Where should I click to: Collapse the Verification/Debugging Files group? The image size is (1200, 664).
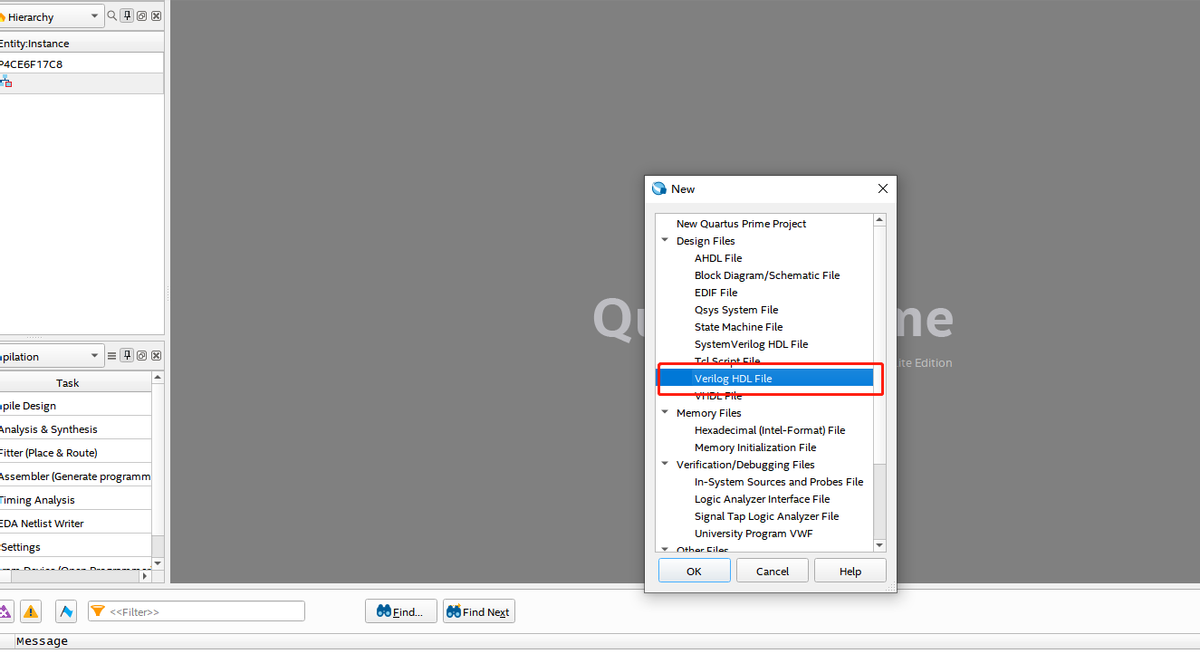665,465
